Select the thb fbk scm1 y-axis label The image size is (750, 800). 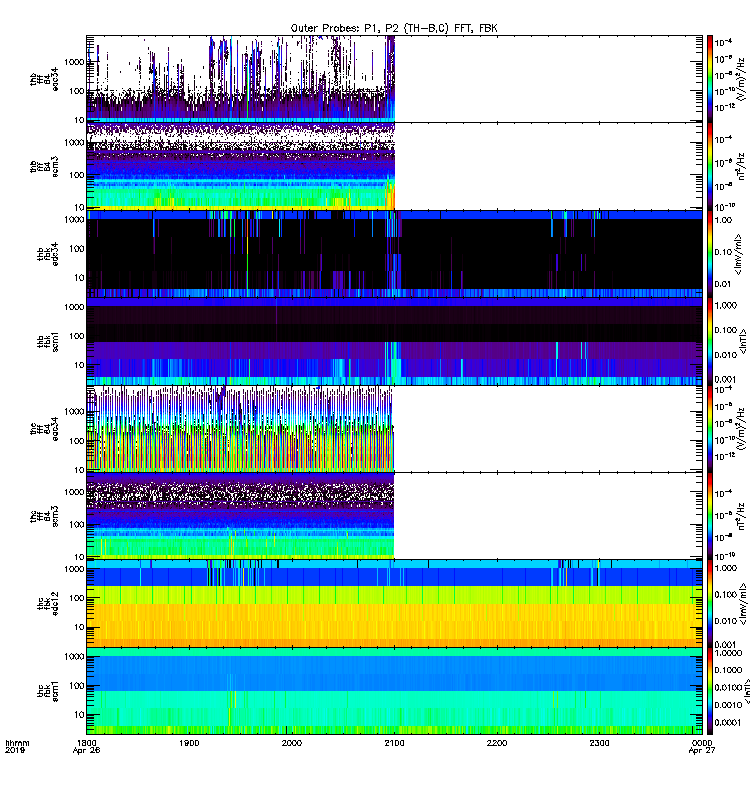coord(47,341)
